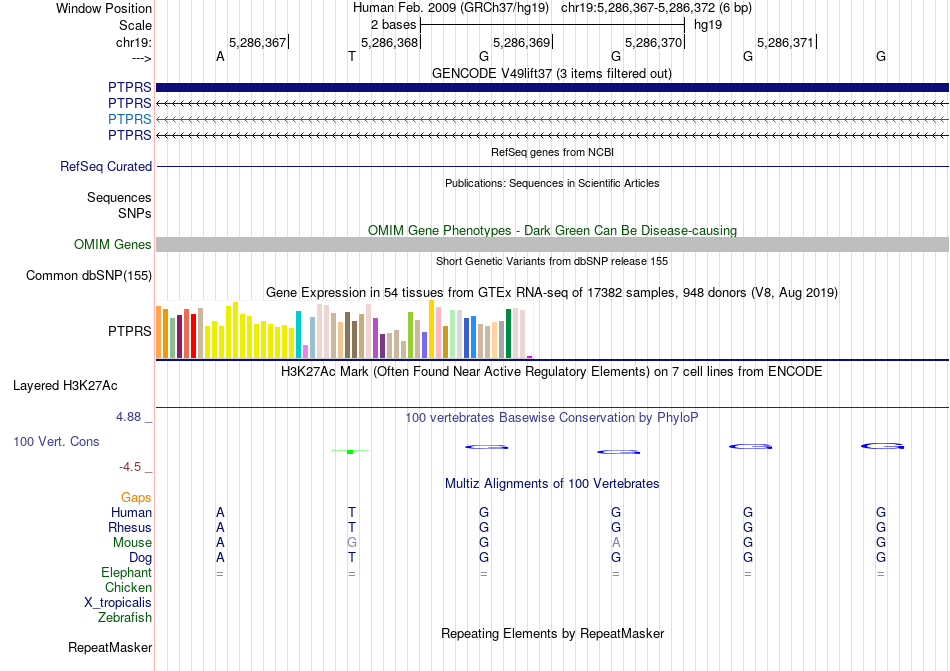Click the RepeatMasker track label

tap(110, 647)
